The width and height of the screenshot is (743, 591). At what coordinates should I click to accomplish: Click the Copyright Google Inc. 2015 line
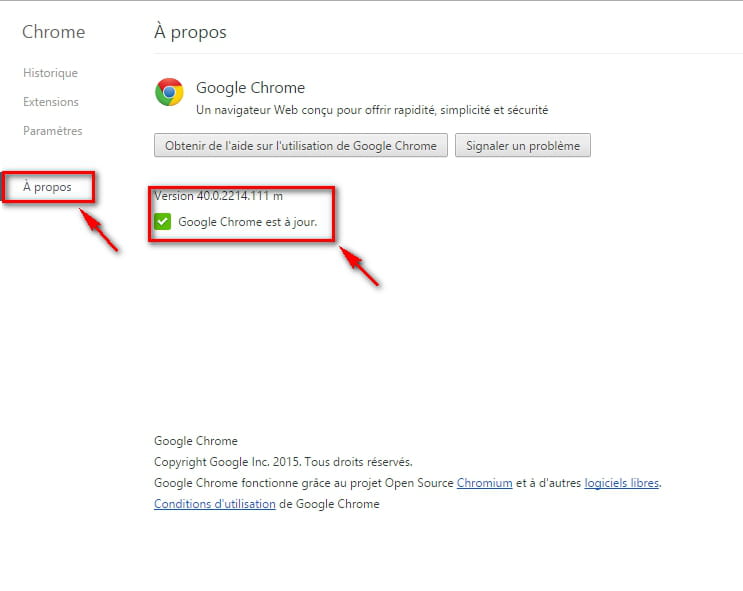pyautogui.click(x=283, y=462)
